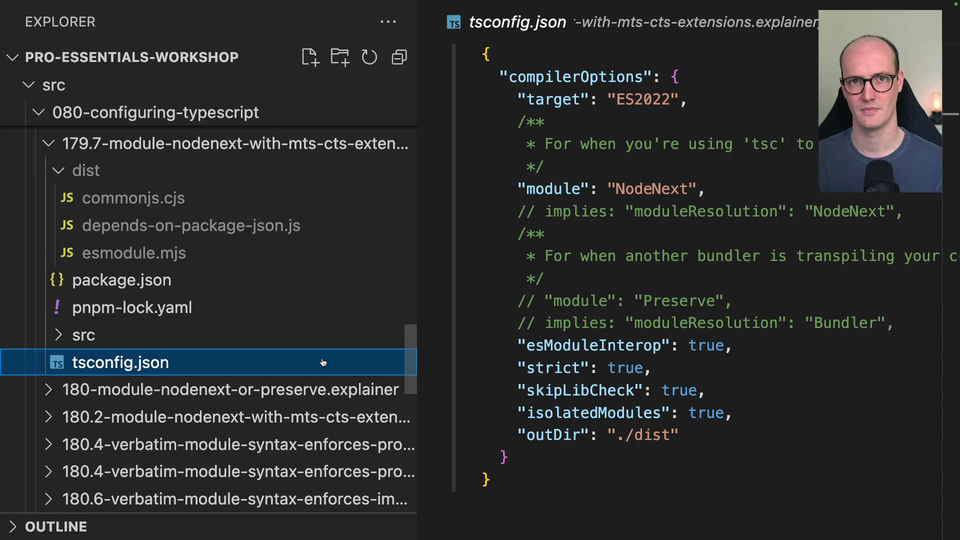Click the Explorer vertical scrollbar thumb

[410, 358]
